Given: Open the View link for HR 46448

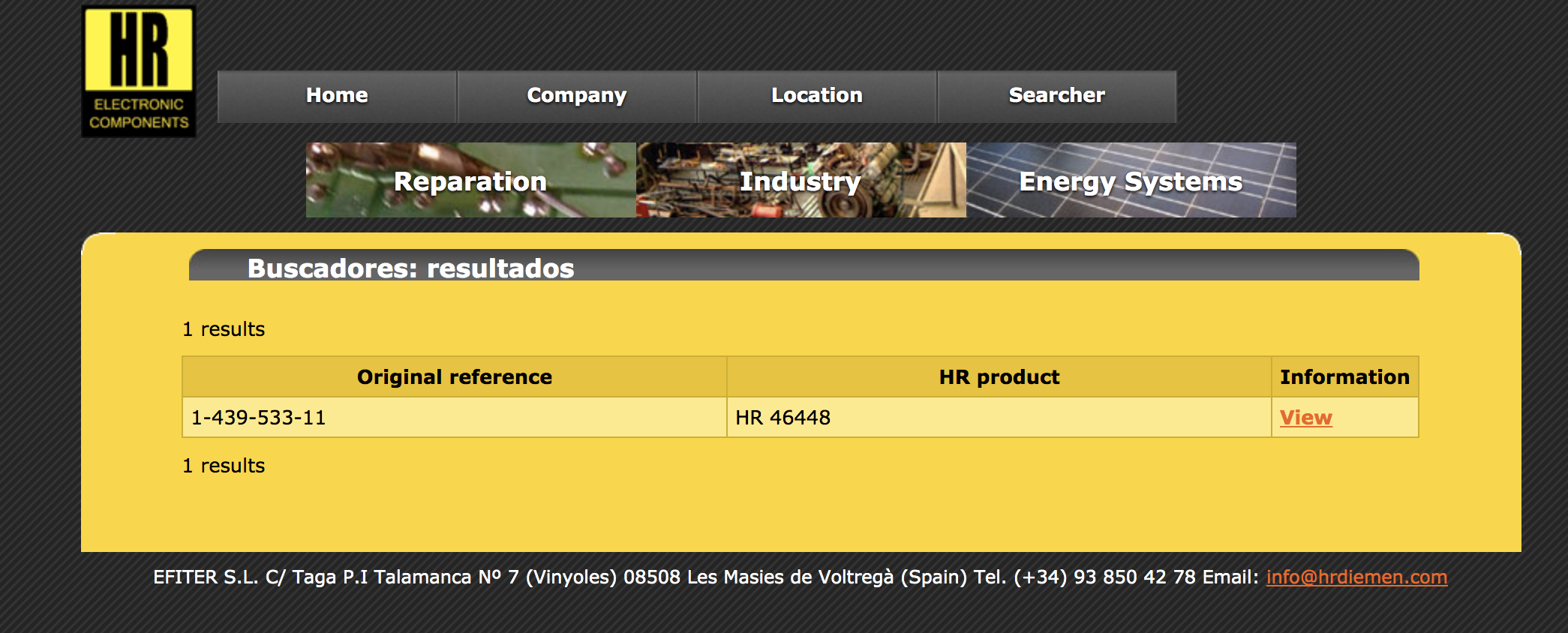Looking at the screenshot, I should (x=1305, y=418).
